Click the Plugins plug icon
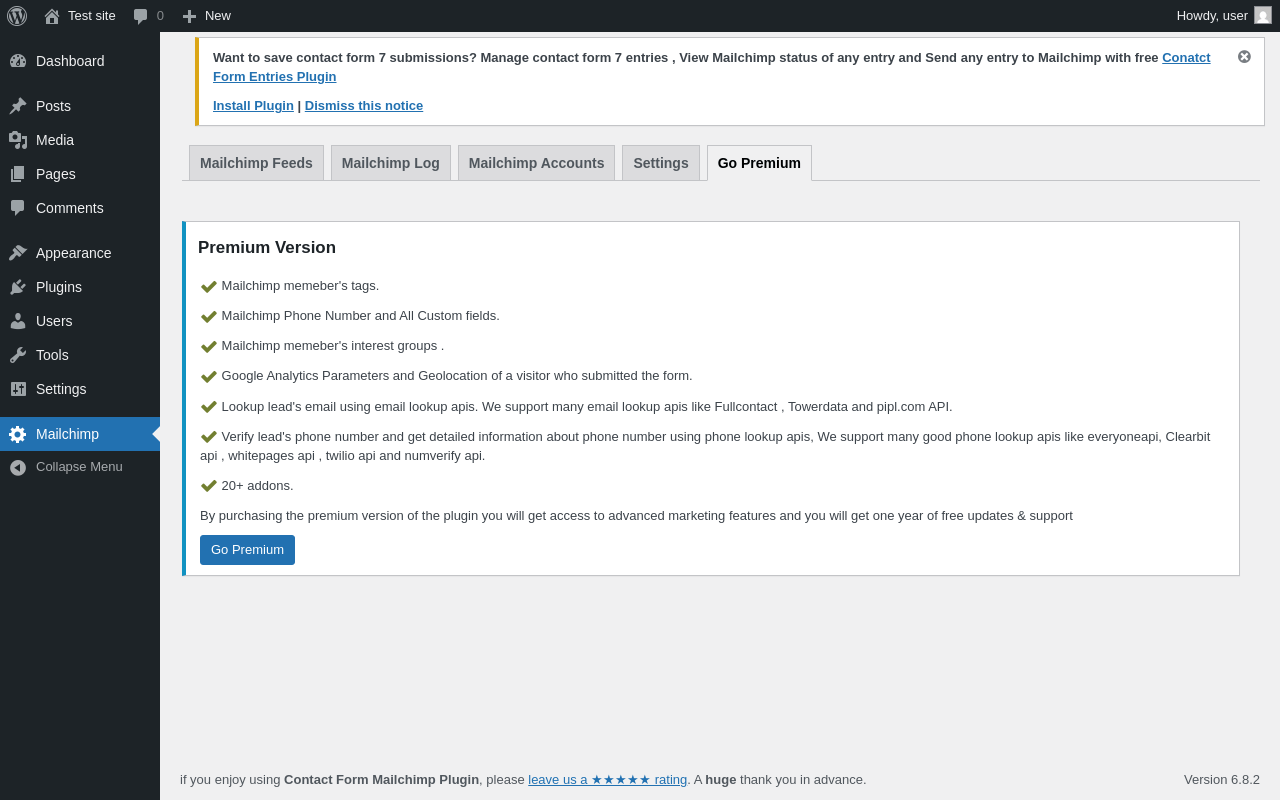The height and width of the screenshot is (800, 1280). point(18,287)
